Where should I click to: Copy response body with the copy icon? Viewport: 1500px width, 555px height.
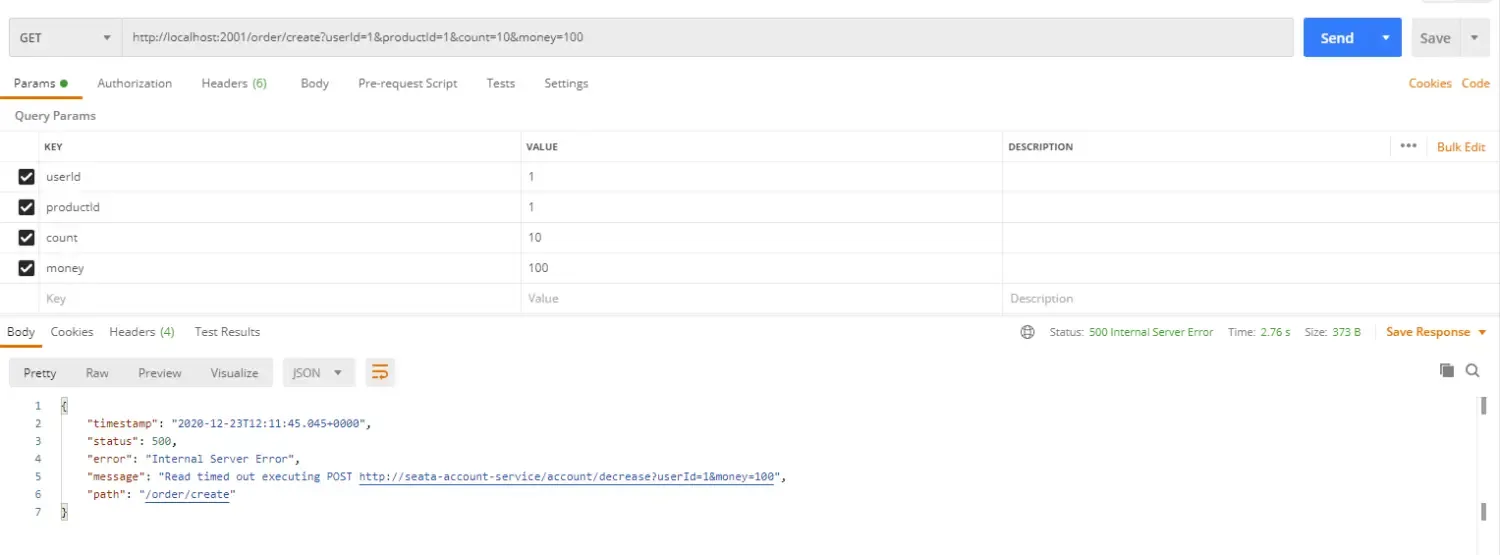coord(1446,370)
